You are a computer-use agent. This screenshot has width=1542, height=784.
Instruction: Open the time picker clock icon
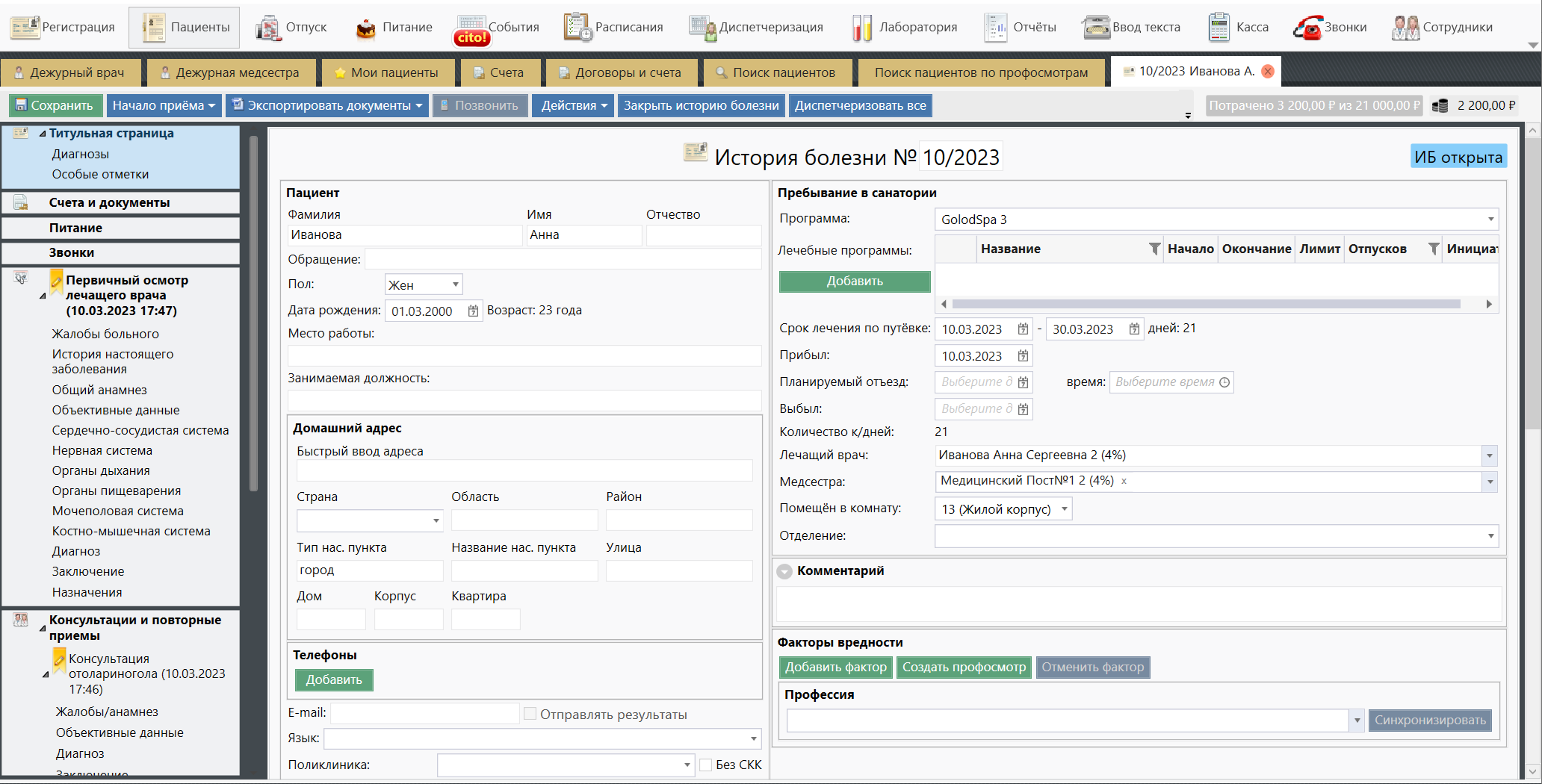pos(1224,382)
